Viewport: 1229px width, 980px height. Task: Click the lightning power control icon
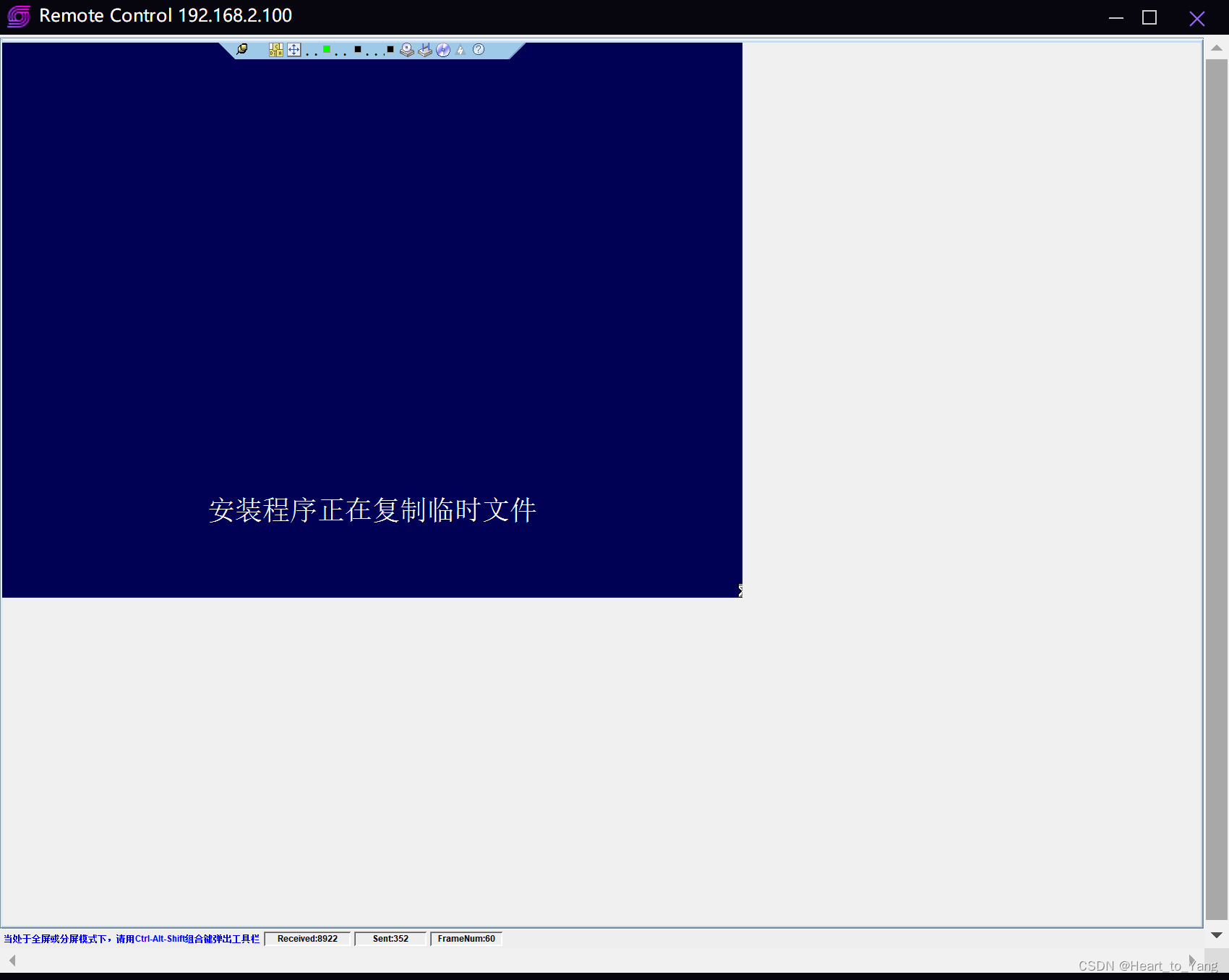[461, 50]
